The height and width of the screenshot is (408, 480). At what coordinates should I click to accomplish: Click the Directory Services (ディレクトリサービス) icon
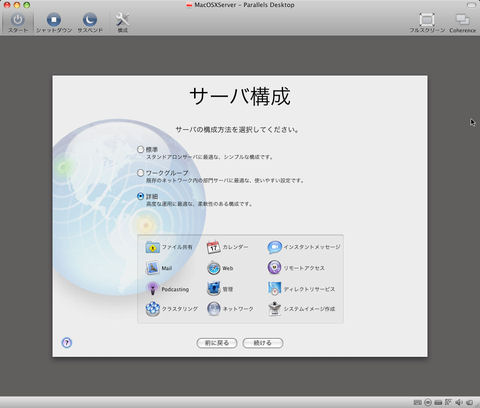click(x=274, y=289)
